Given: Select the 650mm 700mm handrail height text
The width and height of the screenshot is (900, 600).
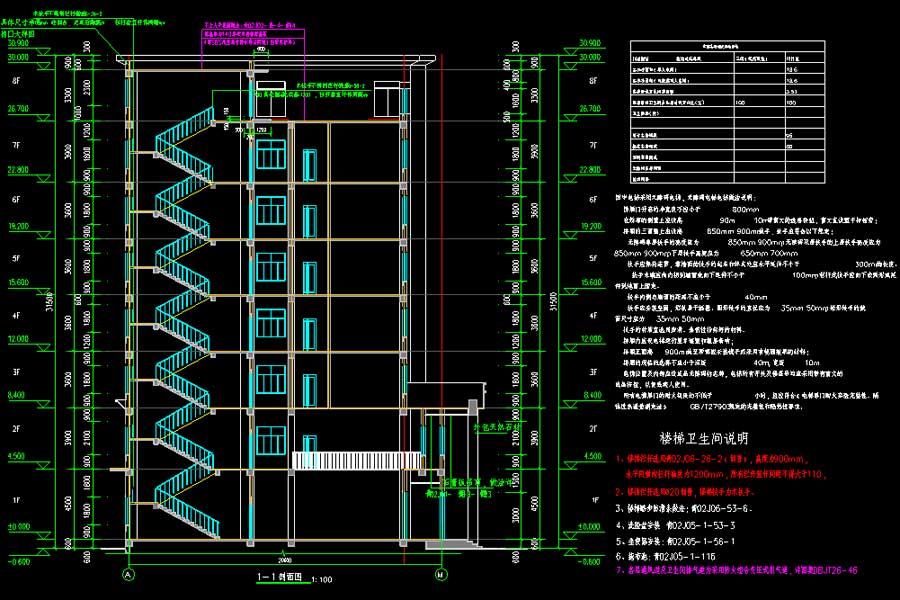Looking at the screenshot, I should (769, 253).
